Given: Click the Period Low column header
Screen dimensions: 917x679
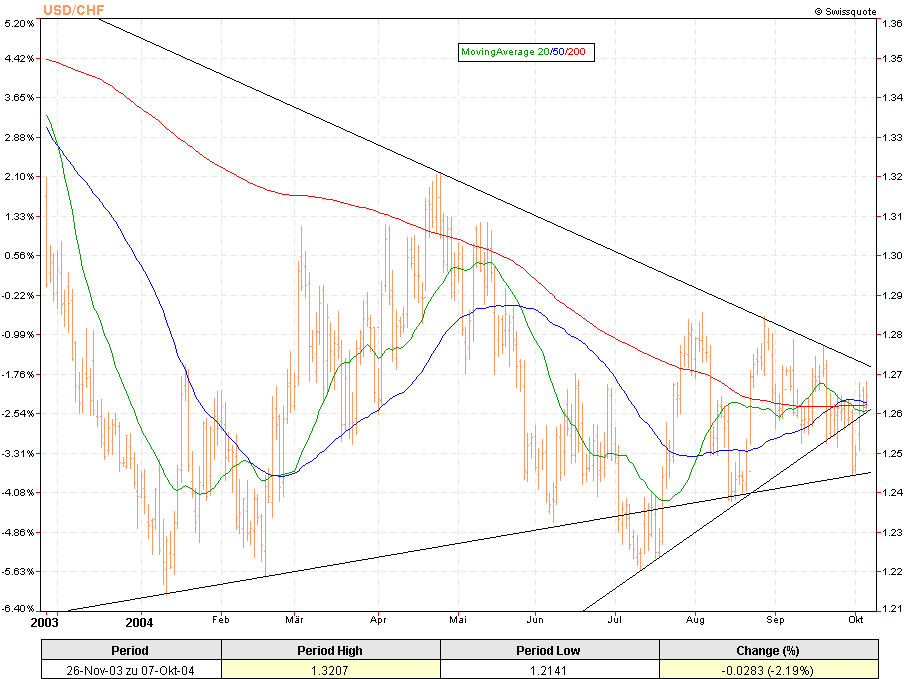Looking at the screenshot, I should click(x=549, y=650).
